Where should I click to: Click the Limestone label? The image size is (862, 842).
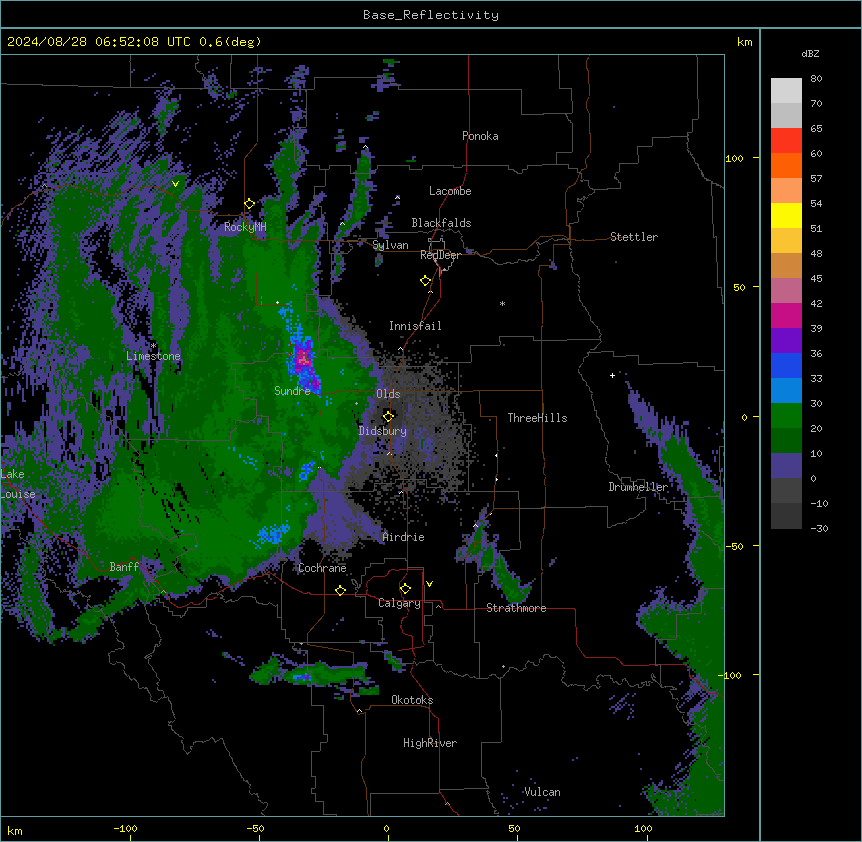153,356
